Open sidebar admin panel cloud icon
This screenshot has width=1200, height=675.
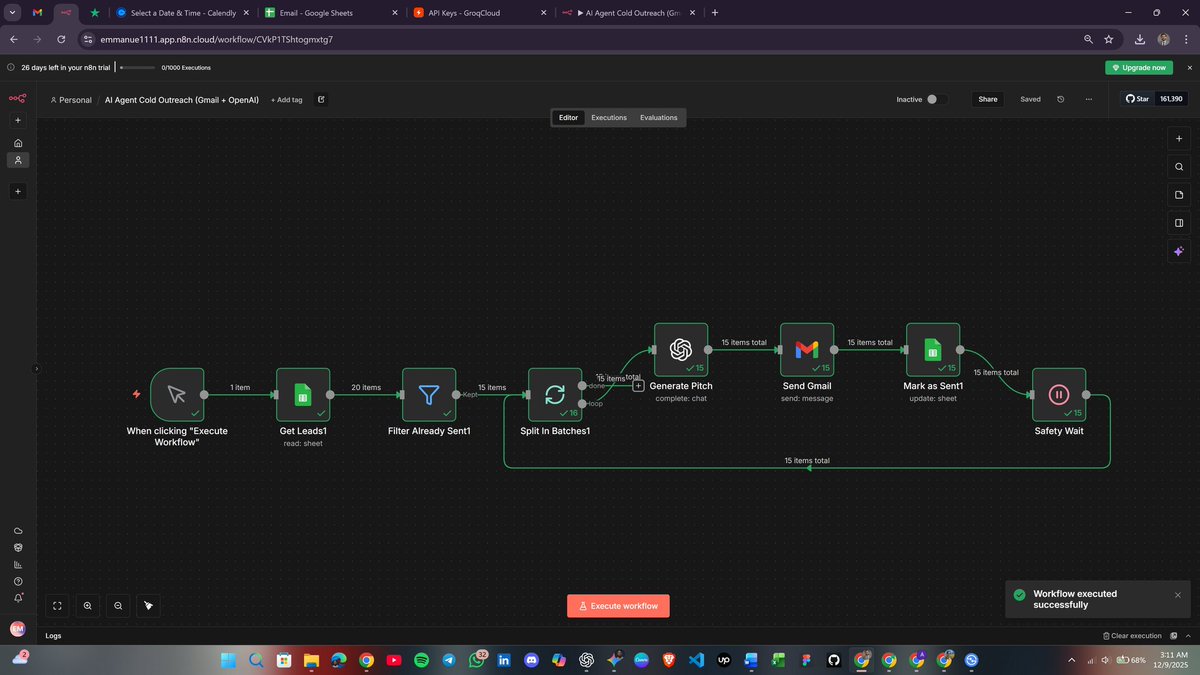click(x=18, y=531)
